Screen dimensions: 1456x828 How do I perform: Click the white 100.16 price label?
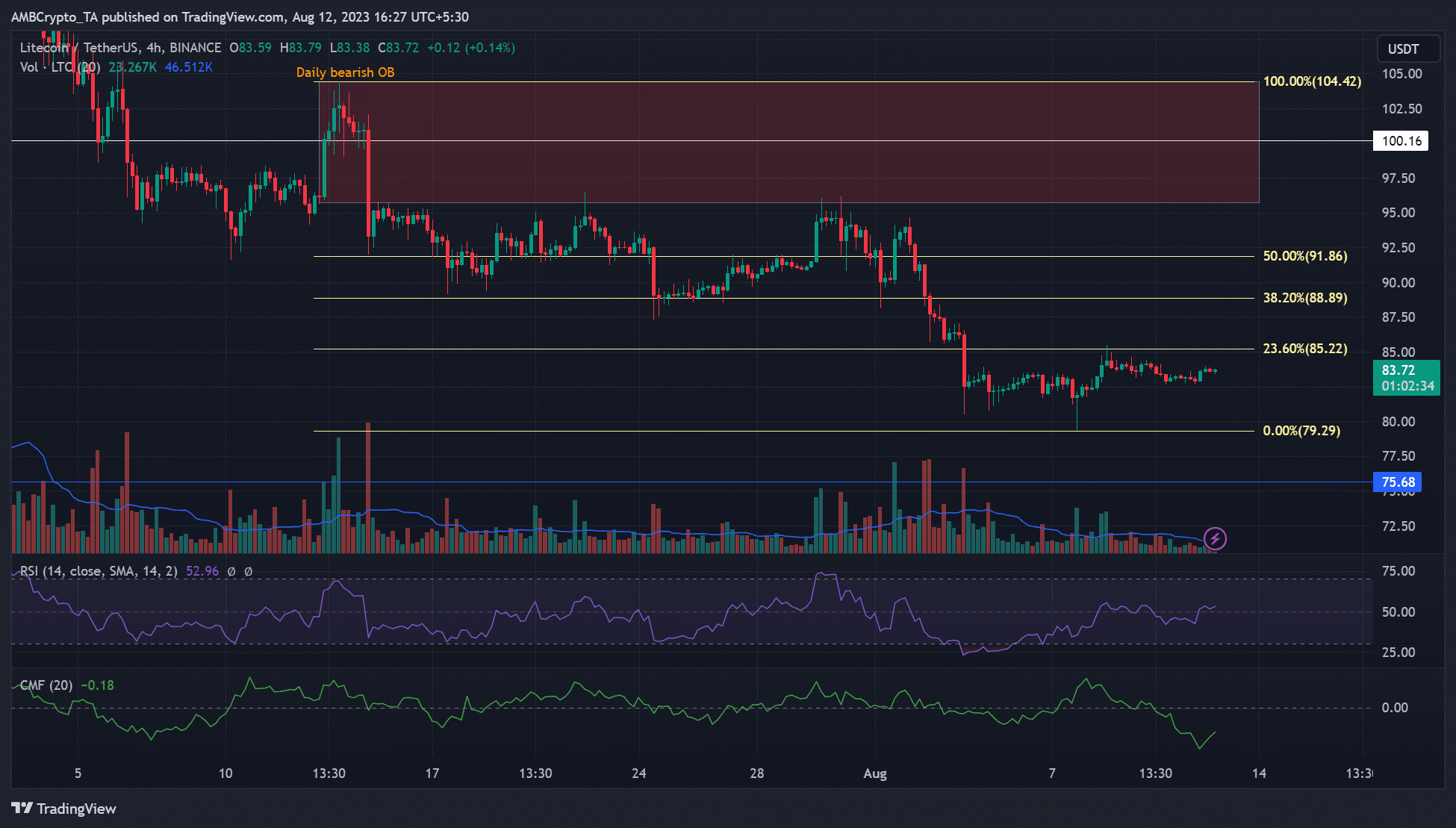pos(1401,141)
